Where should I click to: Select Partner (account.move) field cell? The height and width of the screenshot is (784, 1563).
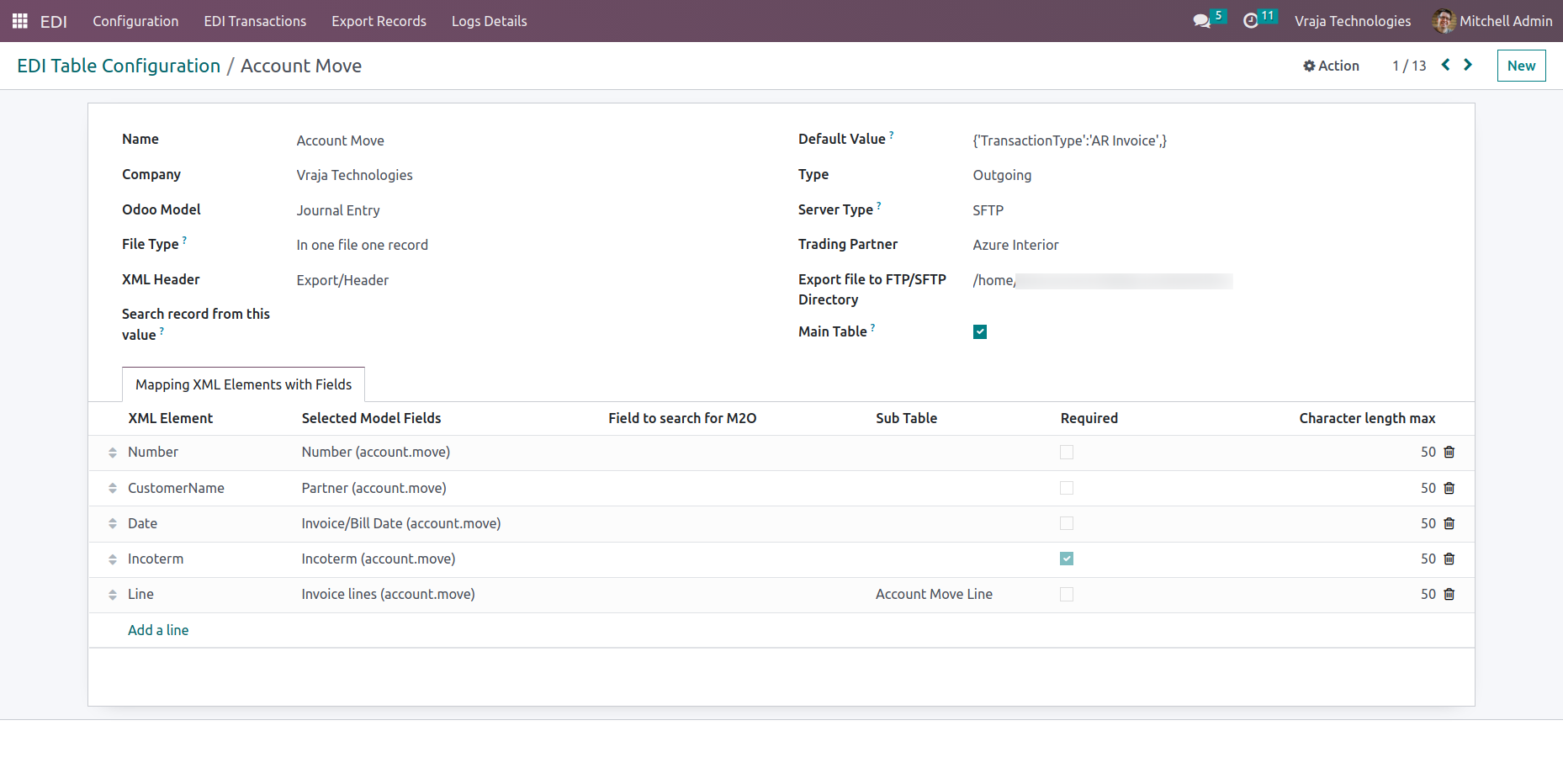374,488
